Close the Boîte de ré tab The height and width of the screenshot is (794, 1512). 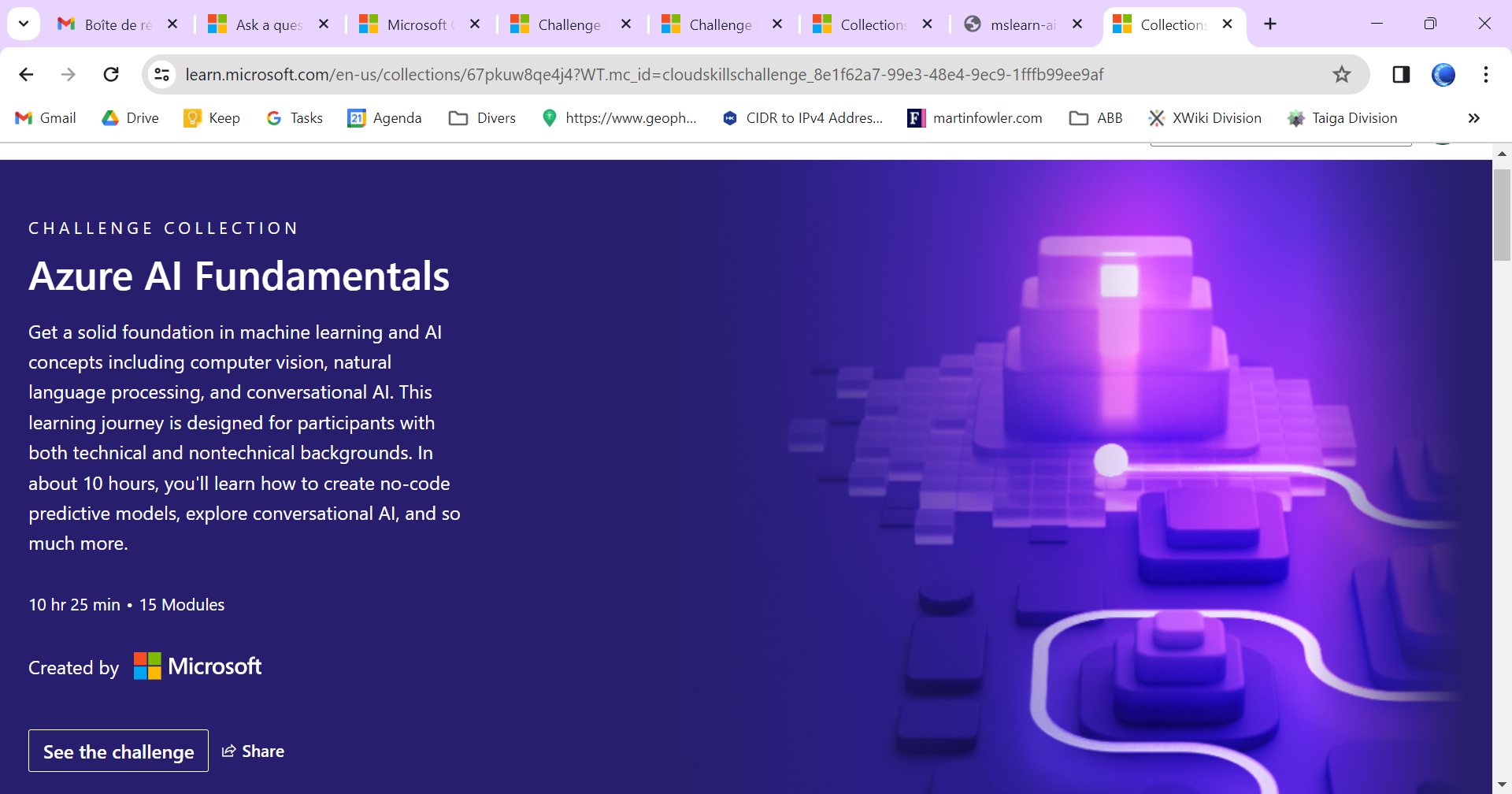pyautogui.click(x=172, y=24)
